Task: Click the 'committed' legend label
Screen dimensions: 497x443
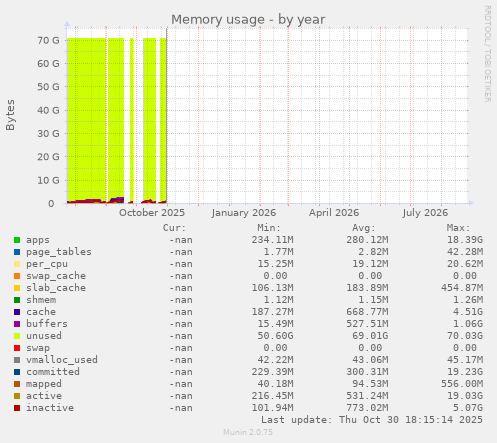Action: coord(53,372)
